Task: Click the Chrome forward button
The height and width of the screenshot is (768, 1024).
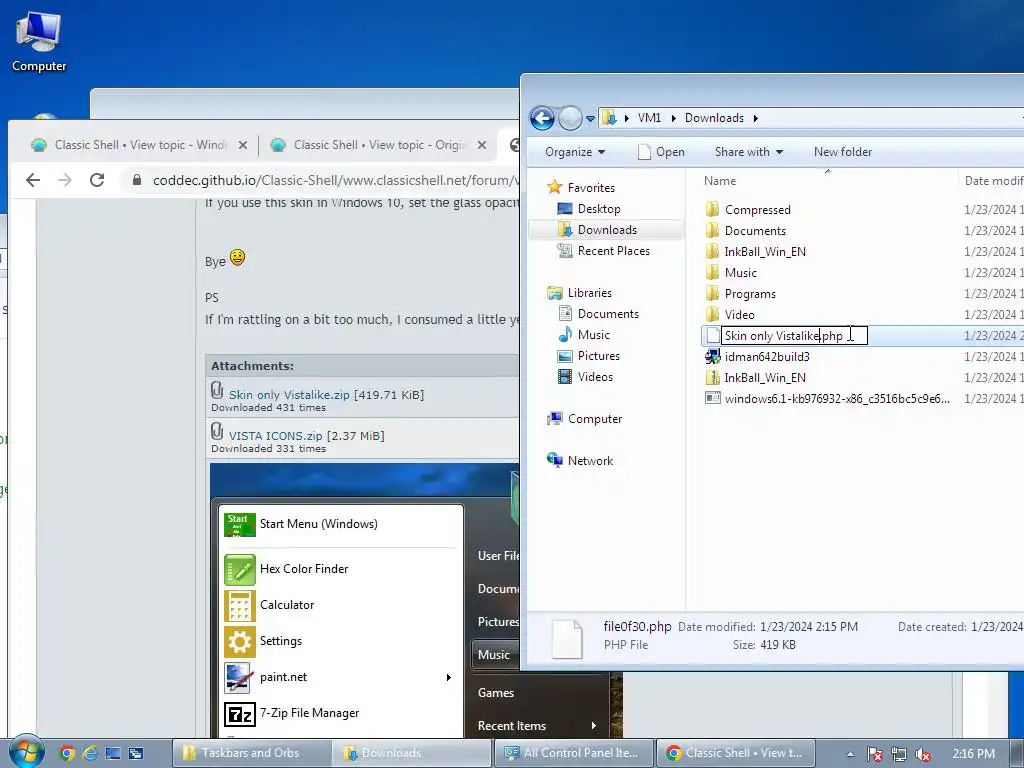Action: pyautogui.click(x=65, y=180)
